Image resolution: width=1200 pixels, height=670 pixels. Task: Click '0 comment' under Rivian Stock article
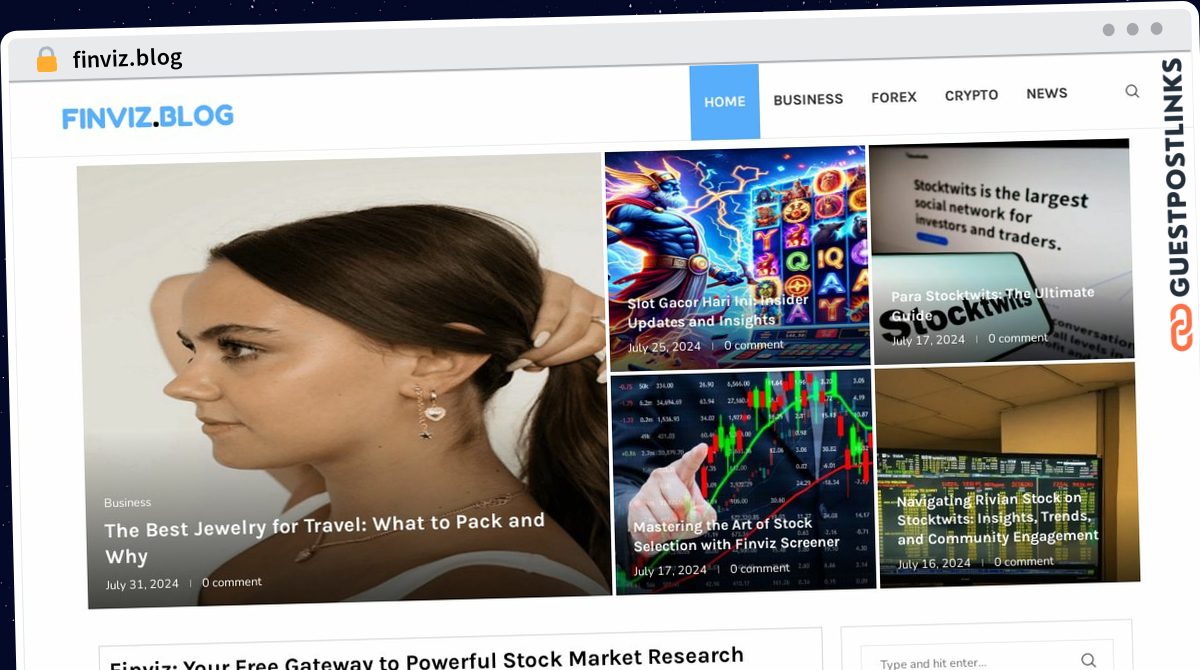(1024, 562)
